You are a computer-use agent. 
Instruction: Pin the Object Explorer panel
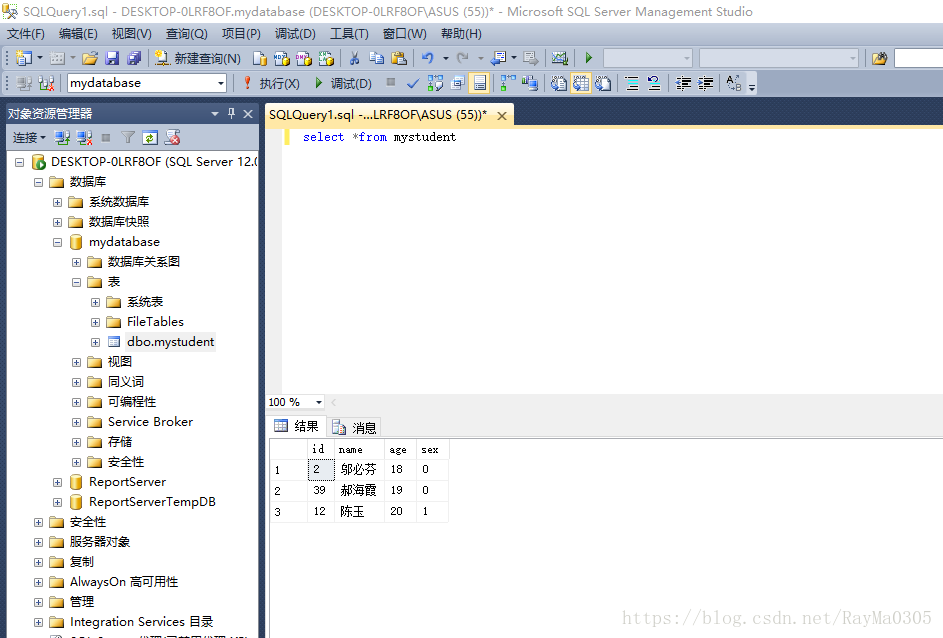(232, 113)
